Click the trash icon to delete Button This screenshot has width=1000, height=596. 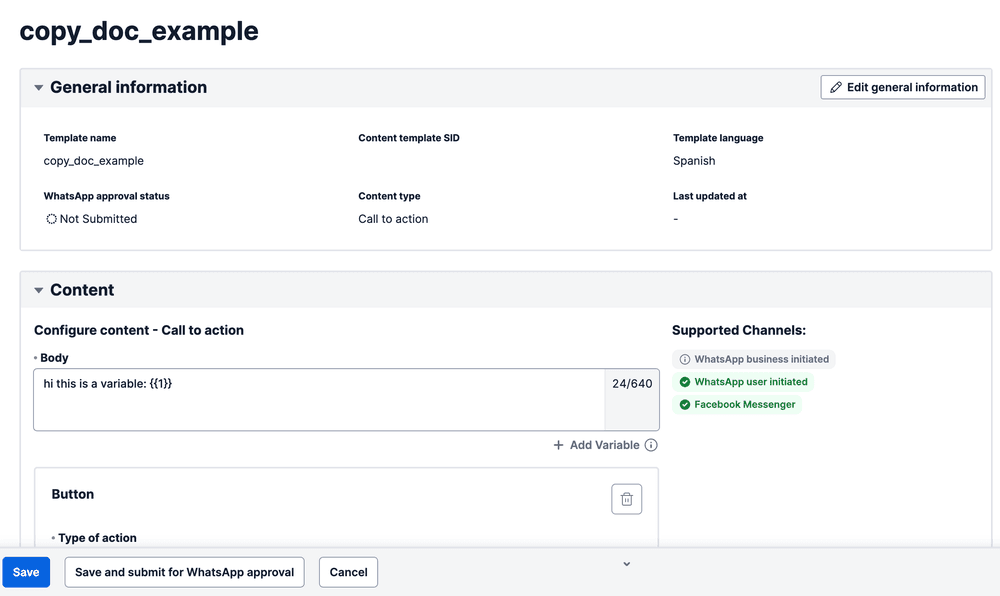[x=626, y=499]
